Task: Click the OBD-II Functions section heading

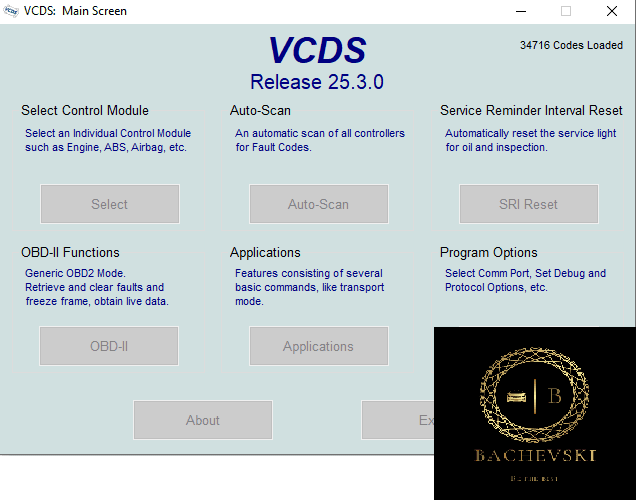Action: tap(70, 252)
